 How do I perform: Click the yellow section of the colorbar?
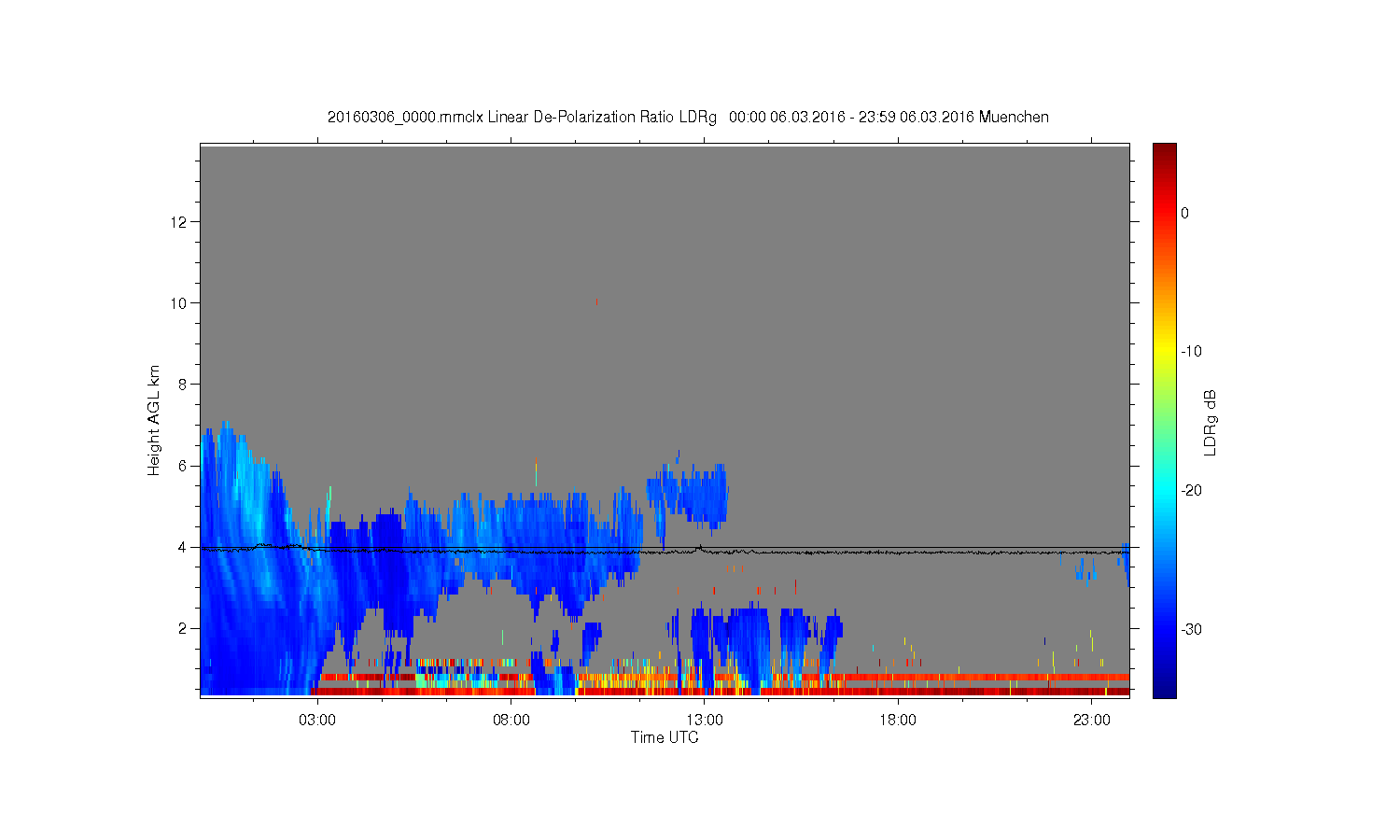[1164, 351]
